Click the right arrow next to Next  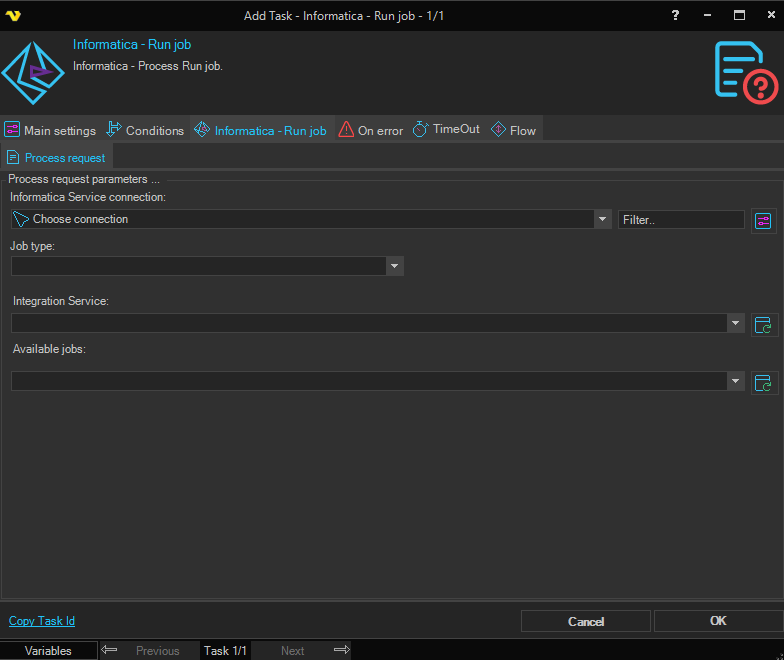[x=341, y=650]
